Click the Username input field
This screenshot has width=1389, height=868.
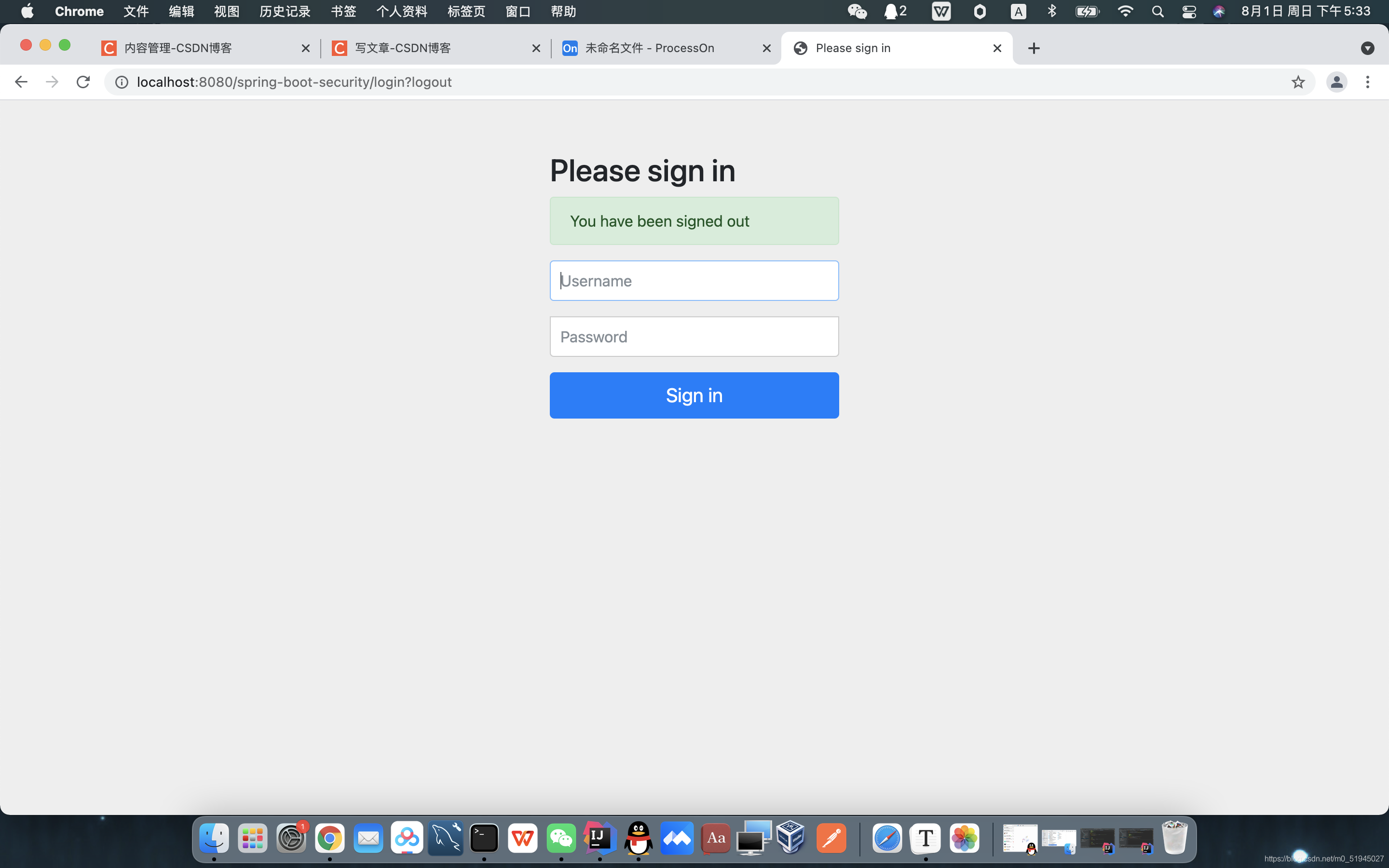click(x=694, y=280)
